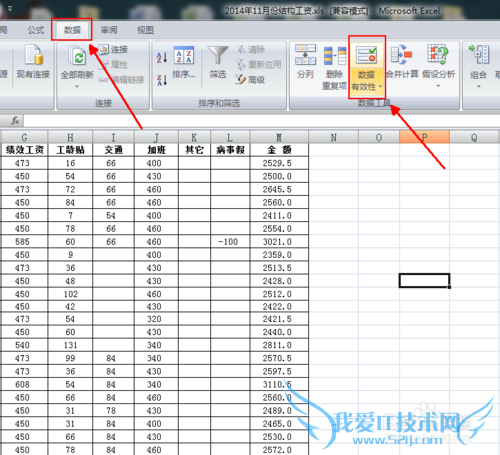Select the cell with amount 2645.5
Image resolution: width=500 pixels, height=455 pixels.
click(279, 189)
